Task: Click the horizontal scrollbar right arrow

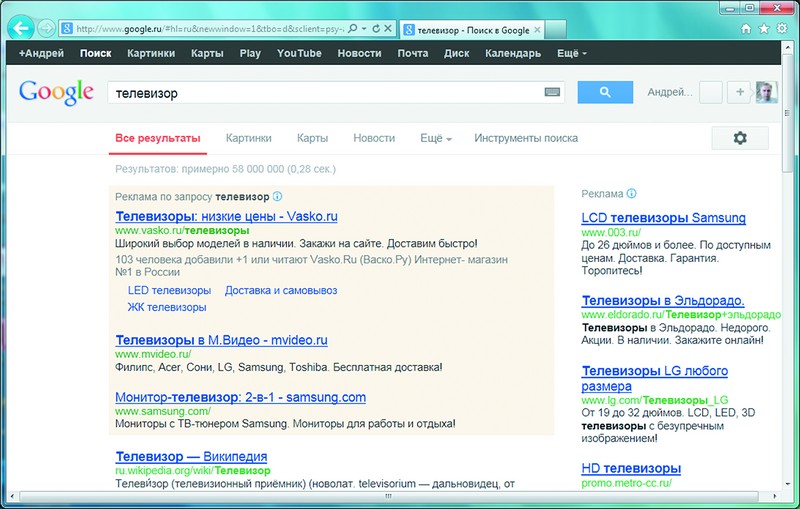Action: coord(774,496)
